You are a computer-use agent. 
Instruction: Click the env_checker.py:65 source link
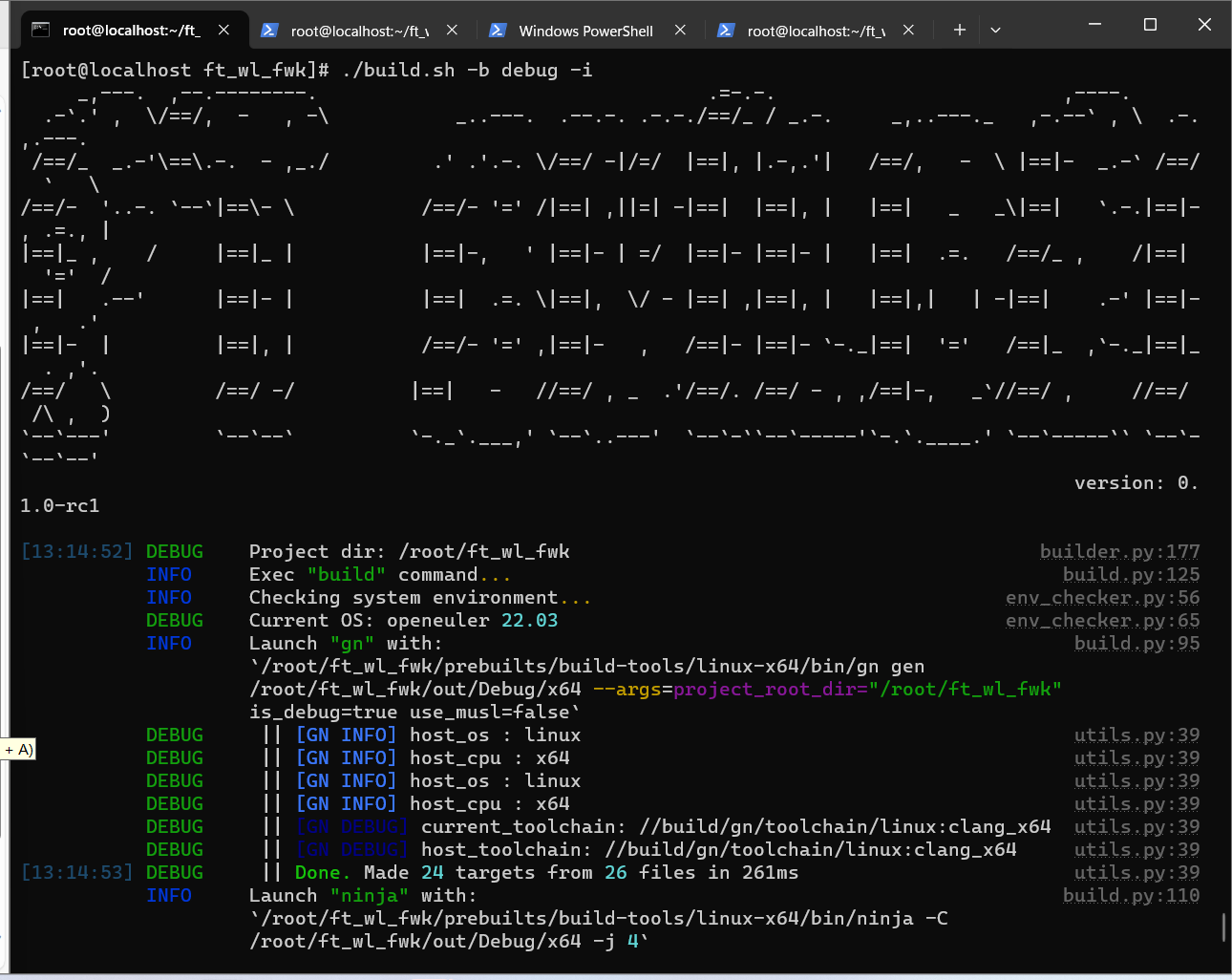click(x=1102, y=620)
